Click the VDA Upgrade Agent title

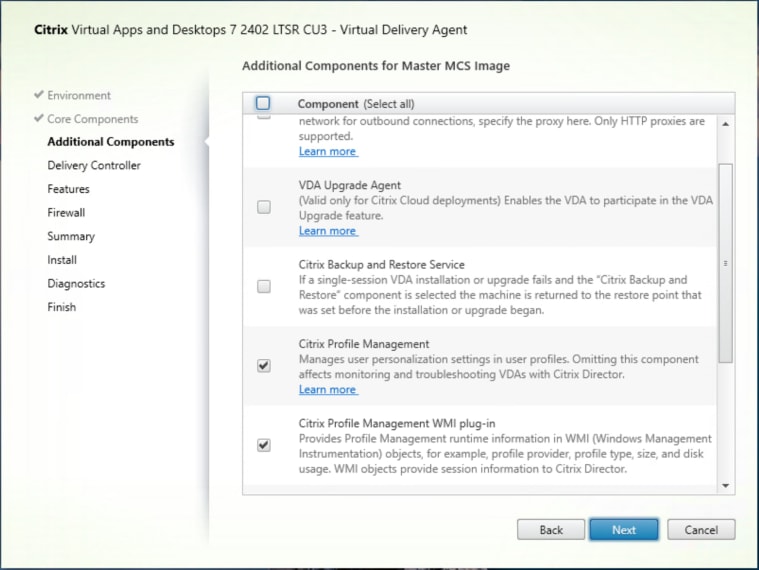(x=349, y=185)
